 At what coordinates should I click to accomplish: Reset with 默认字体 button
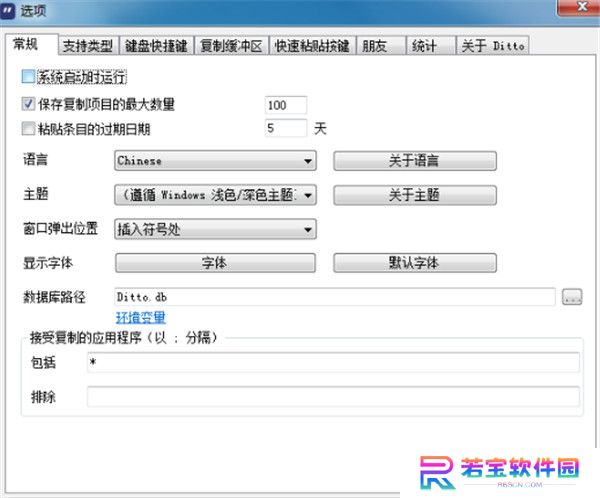pos(415,263)
